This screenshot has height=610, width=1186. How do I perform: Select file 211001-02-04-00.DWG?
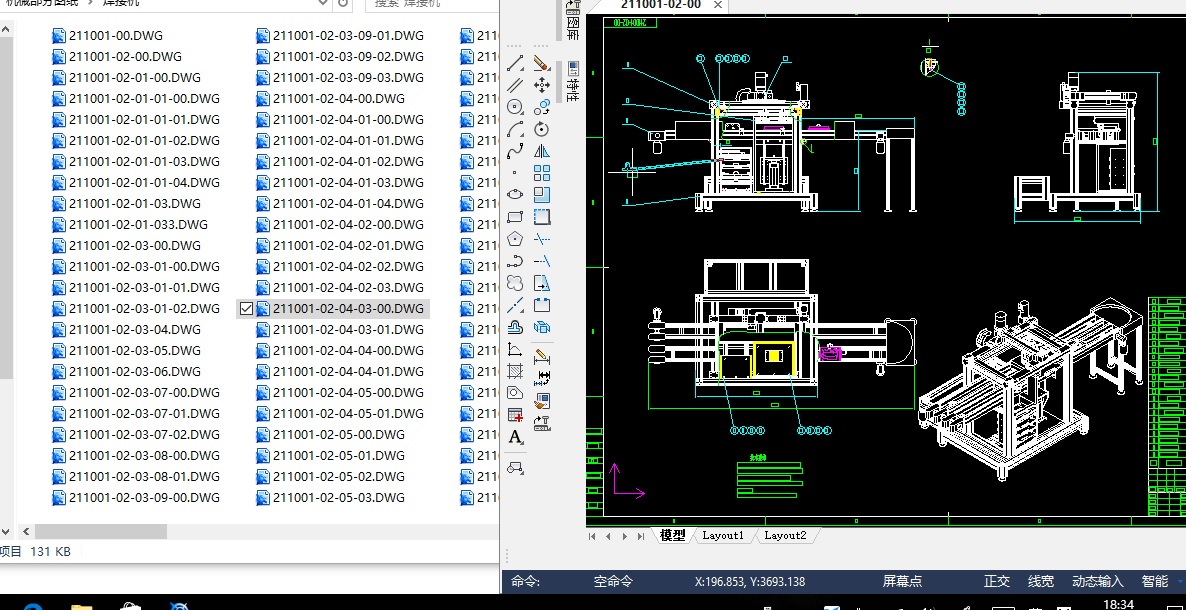click(x=331, y=98)
